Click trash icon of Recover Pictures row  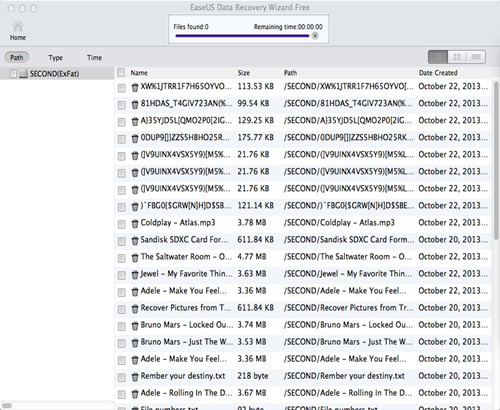[135, 308]
